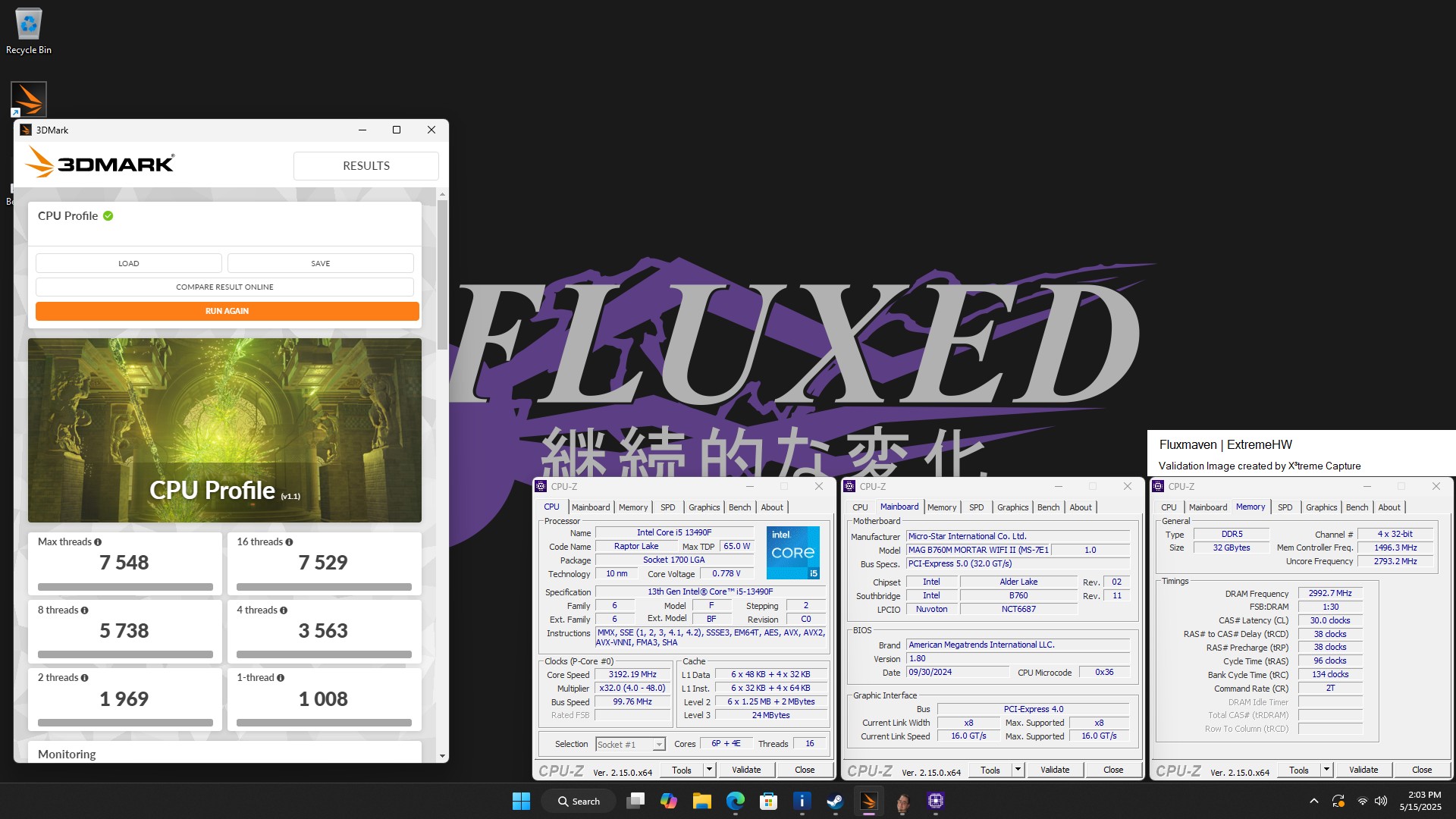This screenshot has width=1456, height=819.
Task: Open Microsoft Store from the taskbar
Action: point(768,801)
